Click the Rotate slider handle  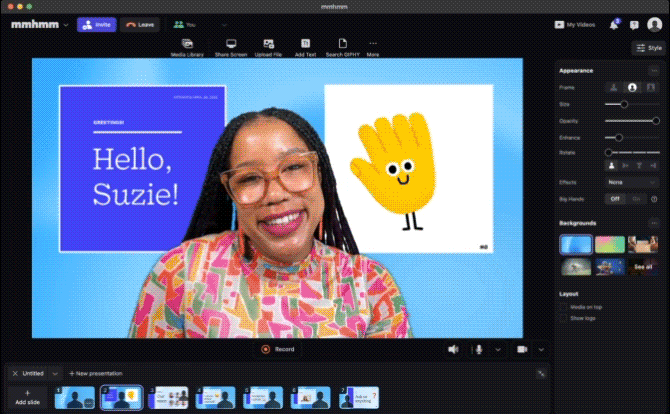coord(608,153)
